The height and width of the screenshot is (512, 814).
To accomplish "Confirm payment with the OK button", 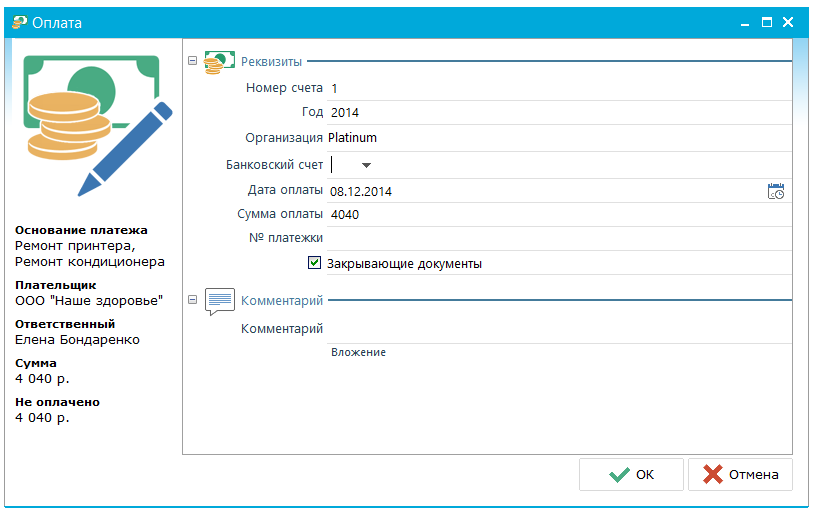I will coord(631,474).
